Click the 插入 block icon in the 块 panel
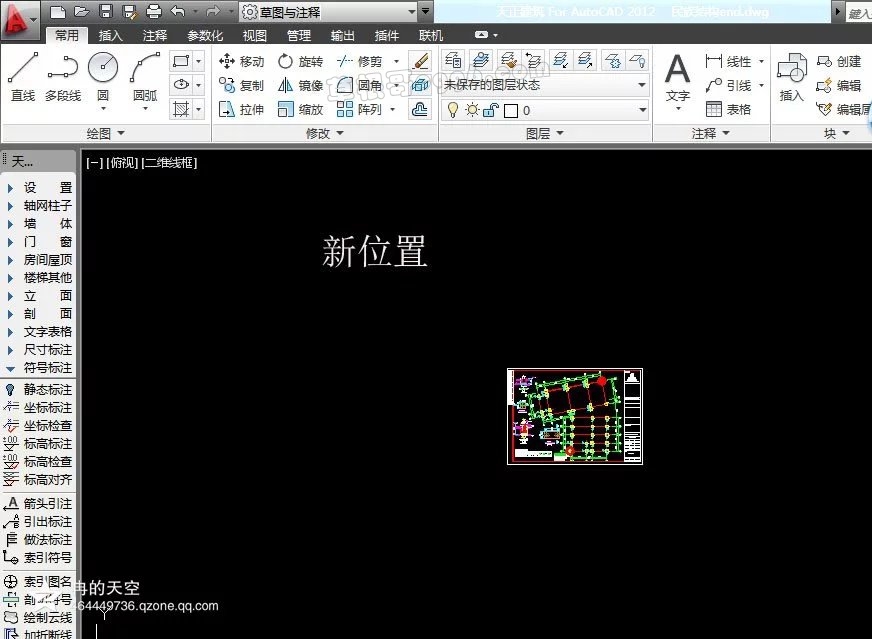Viewport: 872px width, 639px height. 792,78
